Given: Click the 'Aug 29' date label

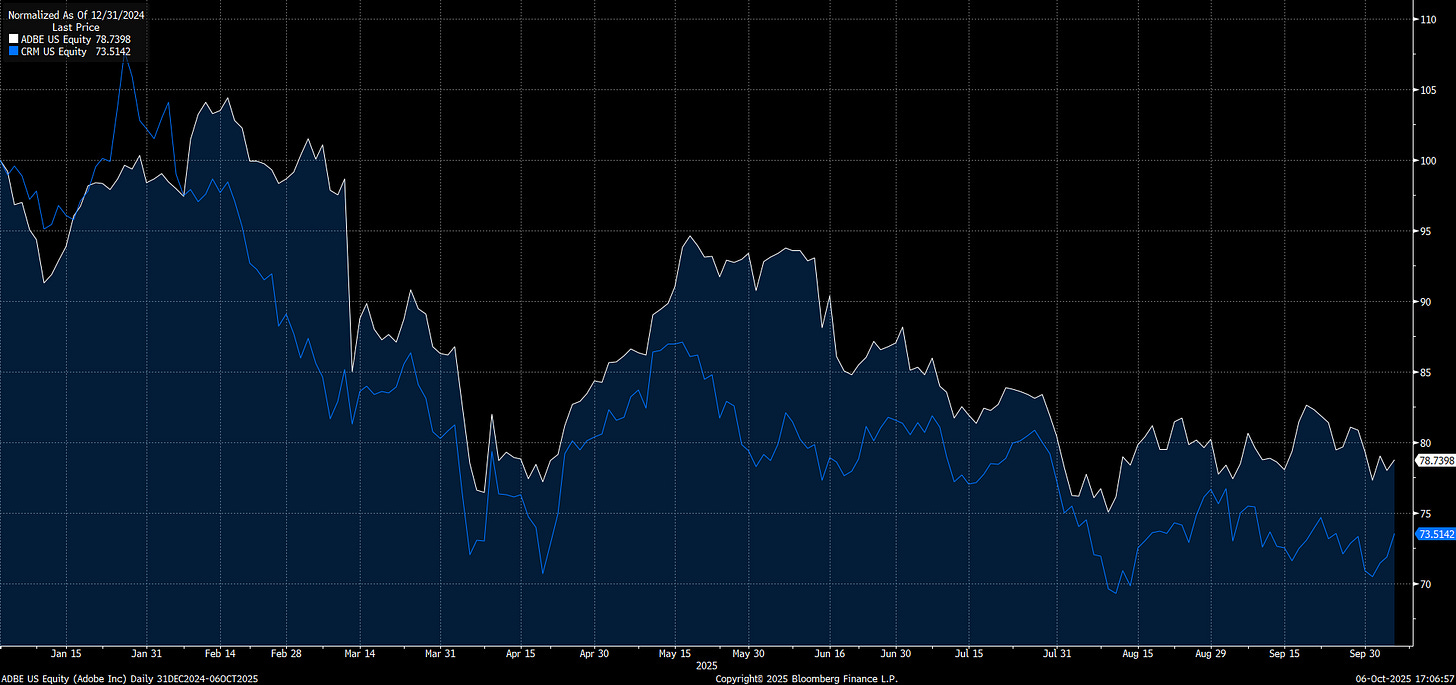Looking at the screenshot, I should [x=1210, y=654].
